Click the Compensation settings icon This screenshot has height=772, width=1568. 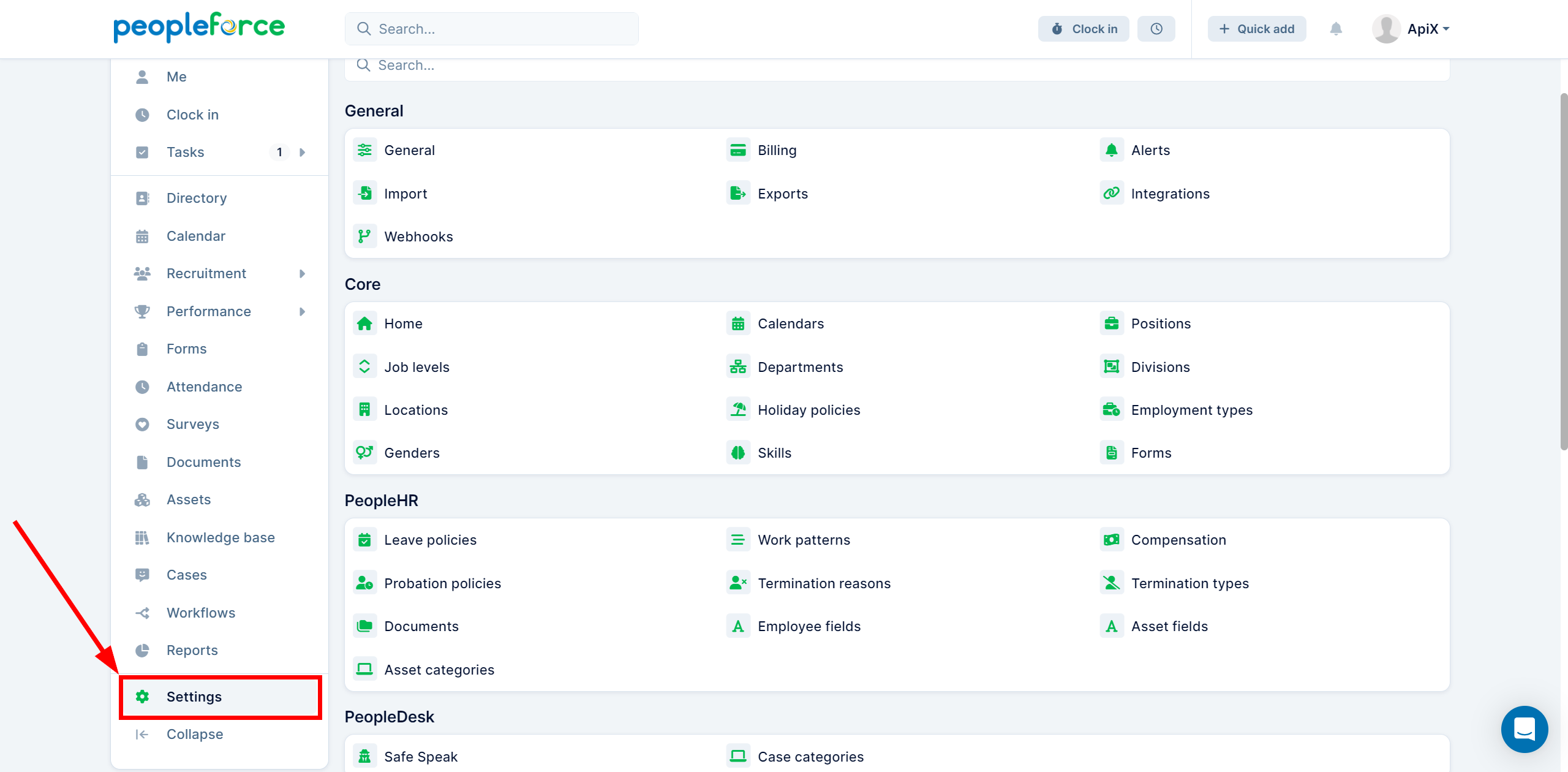click(1112, 540)
